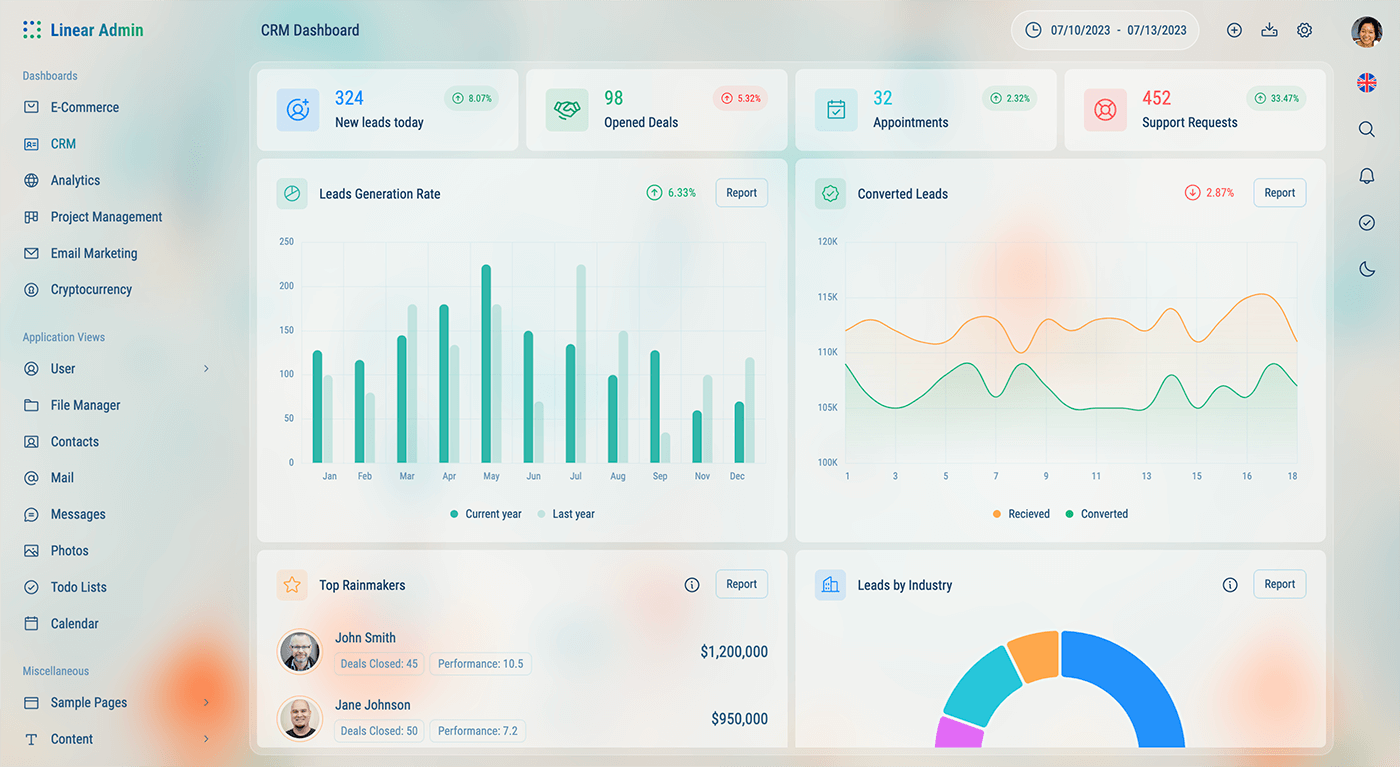Screen dimensions: 1400x767
Task: Open the E-Commerce dashboard
Action: pyautogui.click(x=85, y=107)
